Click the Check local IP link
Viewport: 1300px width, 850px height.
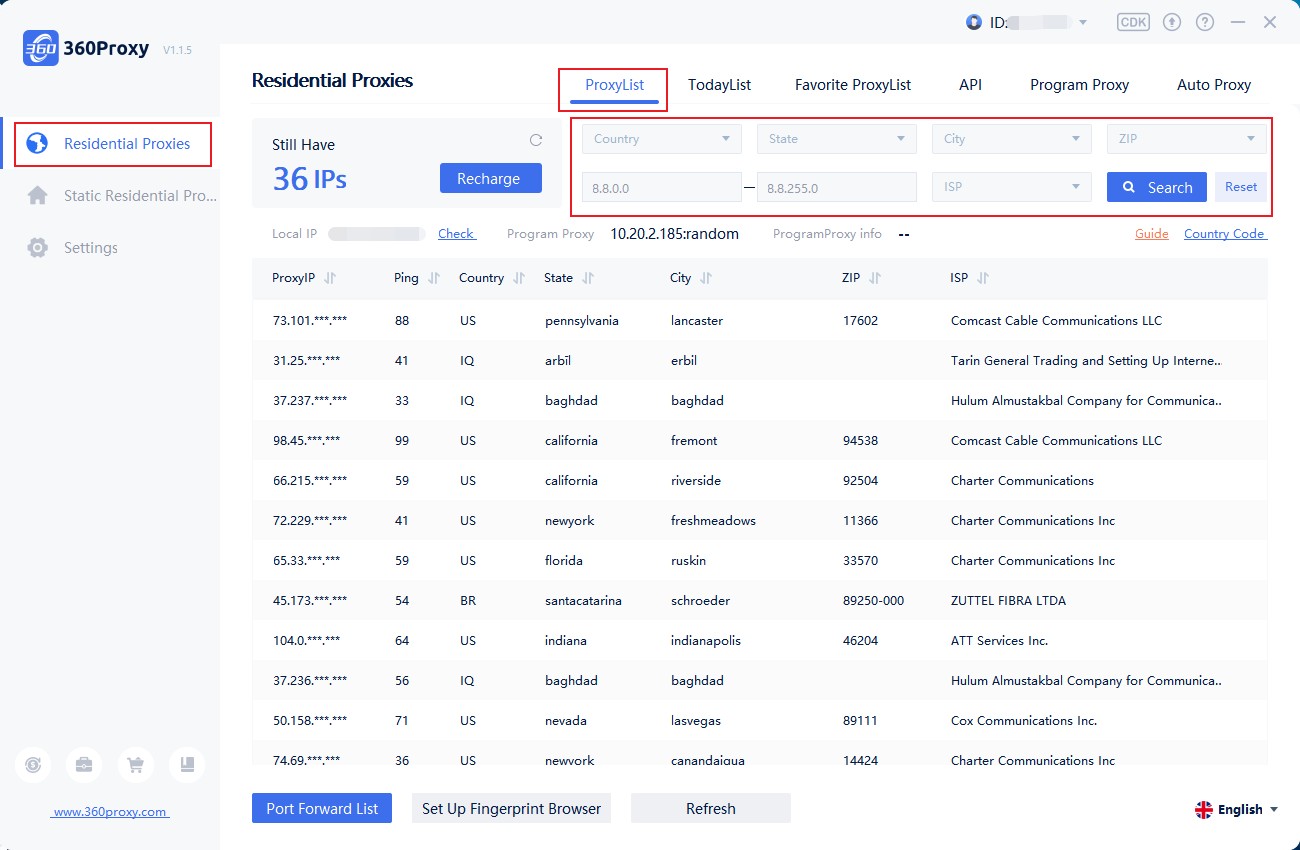pos(456,233)
